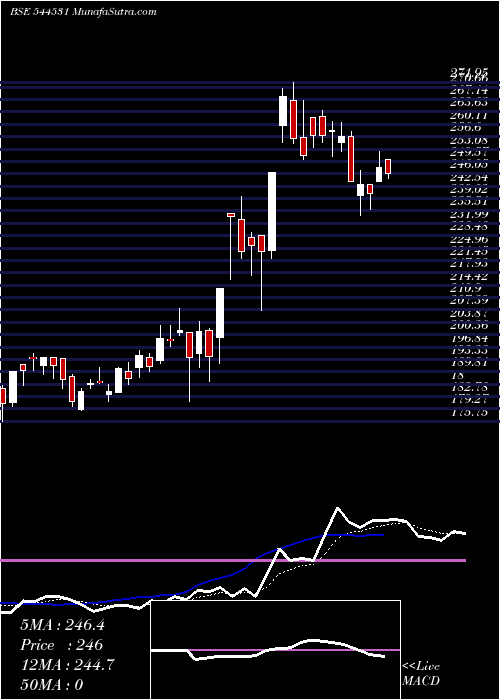
Task: Click the 224.96 price axis label
Action: pyautogui.click(x=469, y=240)
